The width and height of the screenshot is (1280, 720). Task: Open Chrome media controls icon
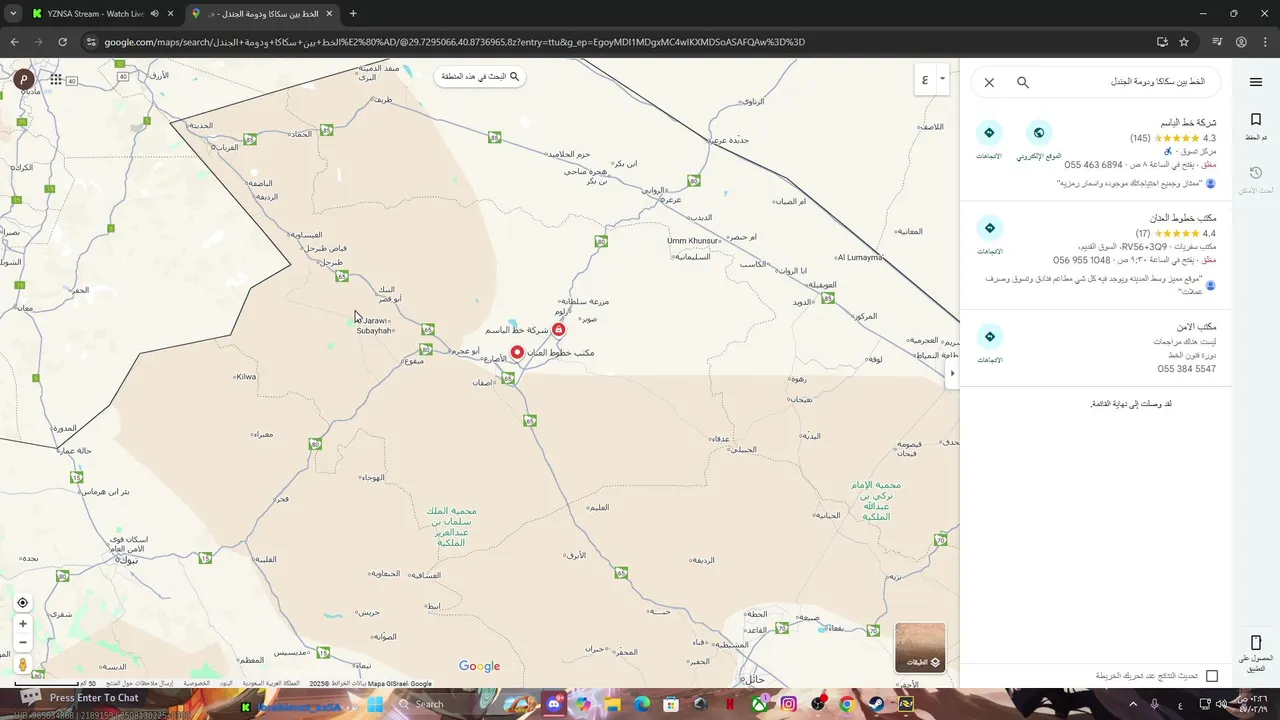click(1217, 42)
